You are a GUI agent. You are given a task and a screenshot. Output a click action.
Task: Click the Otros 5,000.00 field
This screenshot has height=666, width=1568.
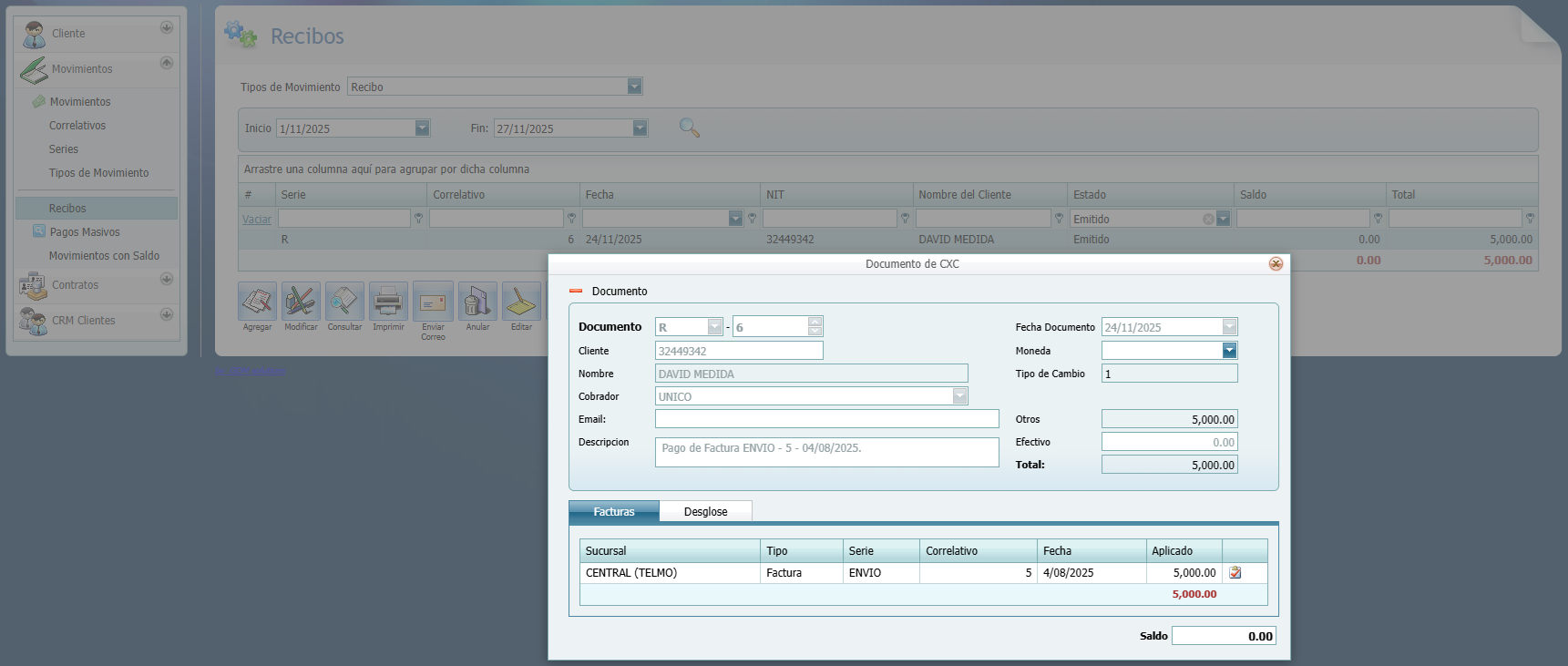click(x=1170, y=419)
